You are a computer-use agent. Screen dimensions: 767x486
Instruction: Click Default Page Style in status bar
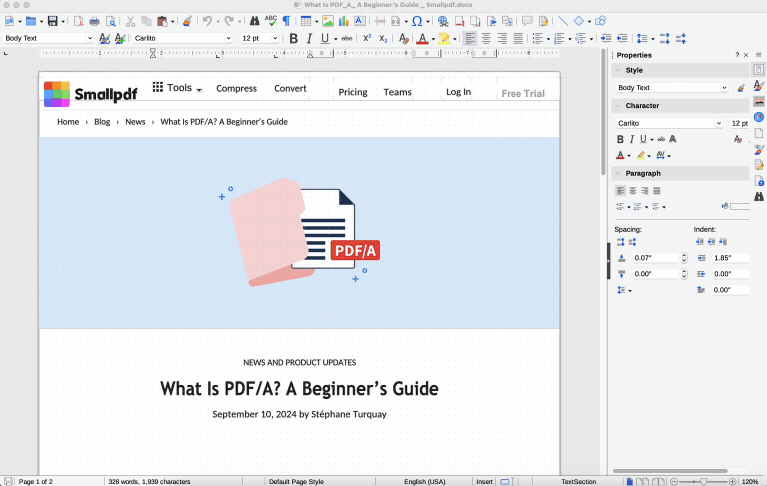(x=296, y=482)
